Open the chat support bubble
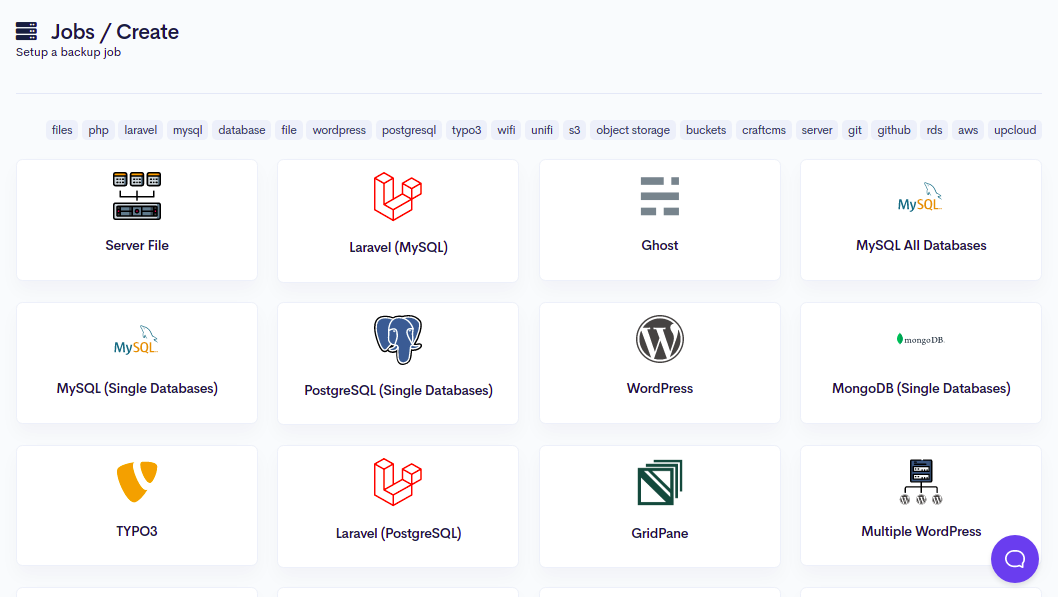 [x=1015, y=559]
